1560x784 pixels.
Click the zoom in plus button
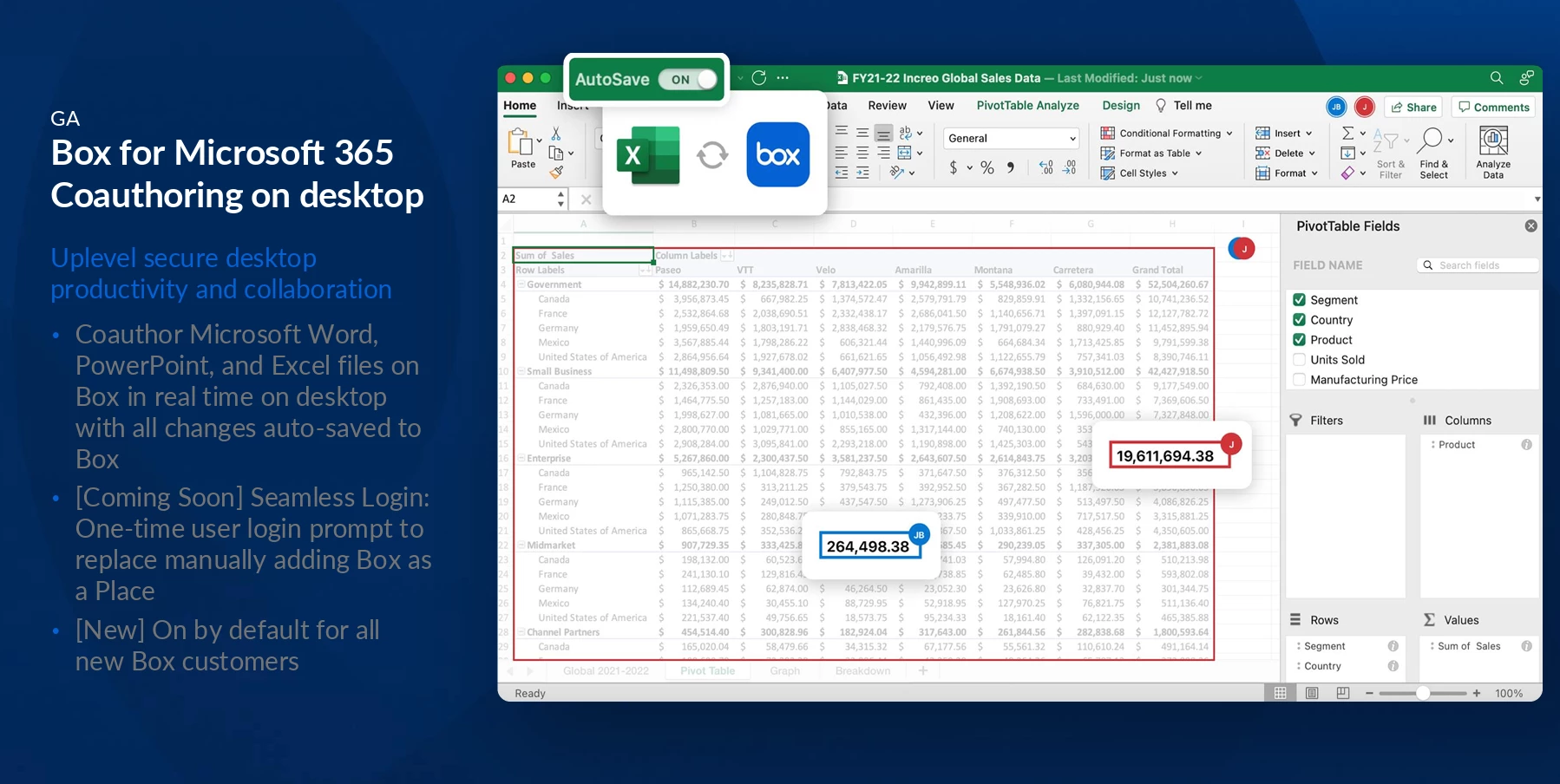[1477, 693]
